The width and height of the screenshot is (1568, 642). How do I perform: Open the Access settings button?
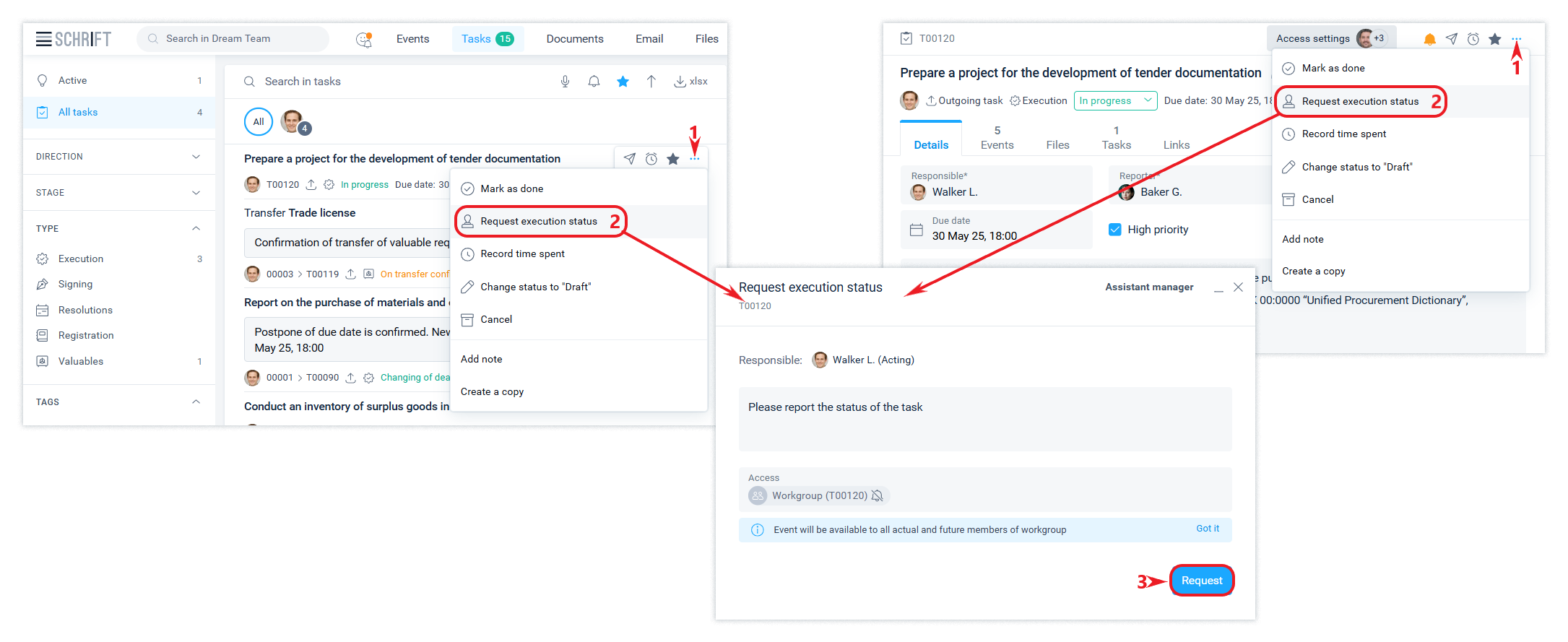click(1312, 39)
